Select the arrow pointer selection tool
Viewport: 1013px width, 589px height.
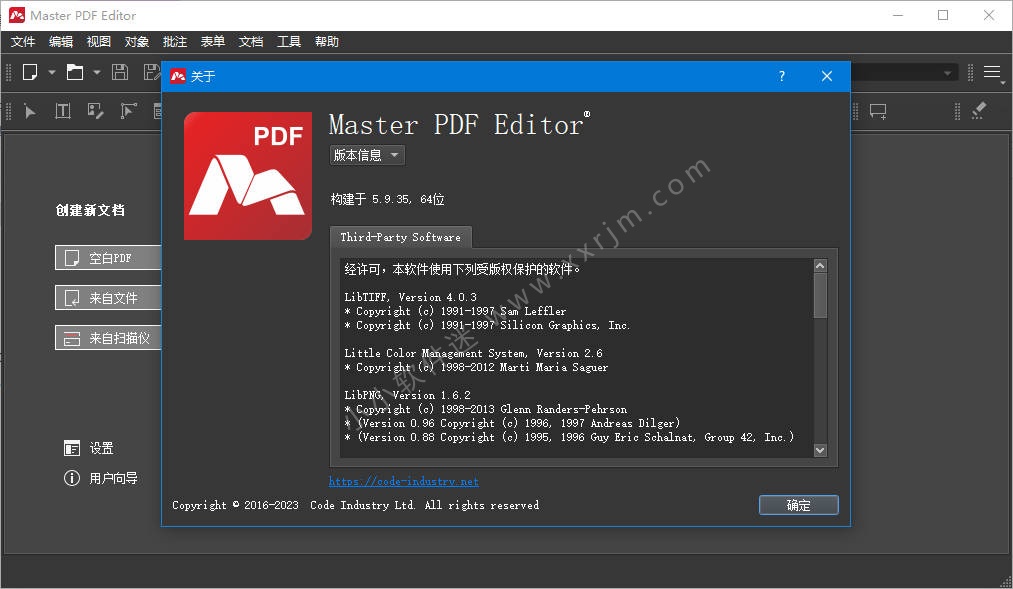coord(30,111)
